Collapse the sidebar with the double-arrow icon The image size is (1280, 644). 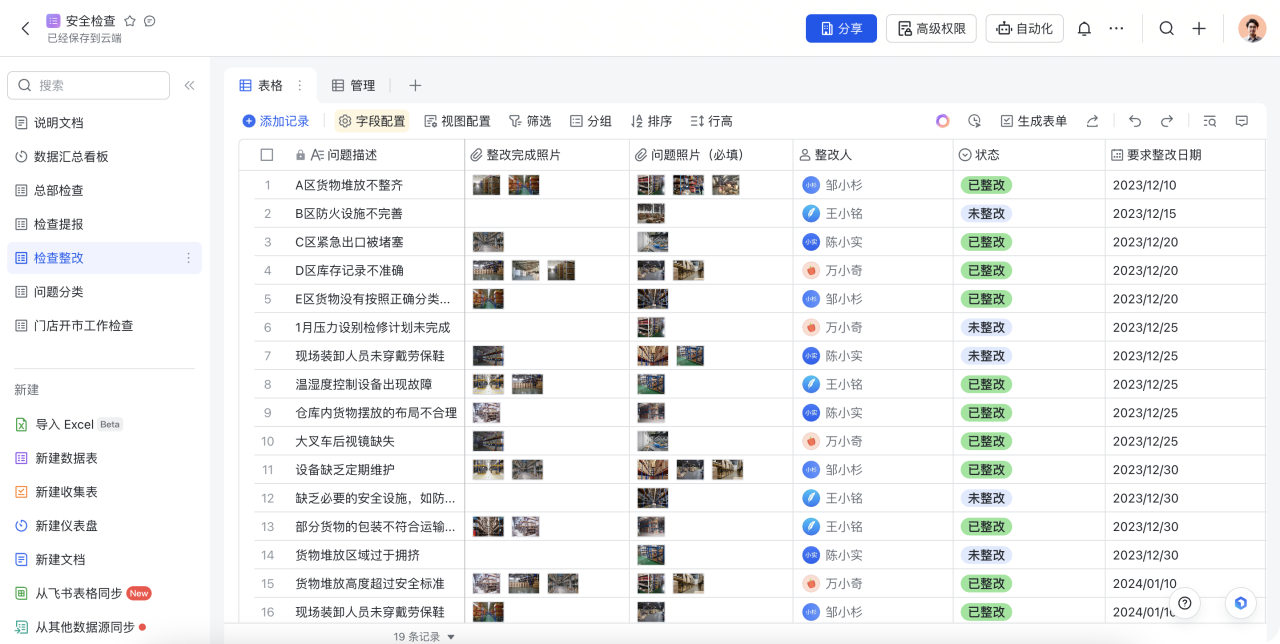click(x=189, y=85)
